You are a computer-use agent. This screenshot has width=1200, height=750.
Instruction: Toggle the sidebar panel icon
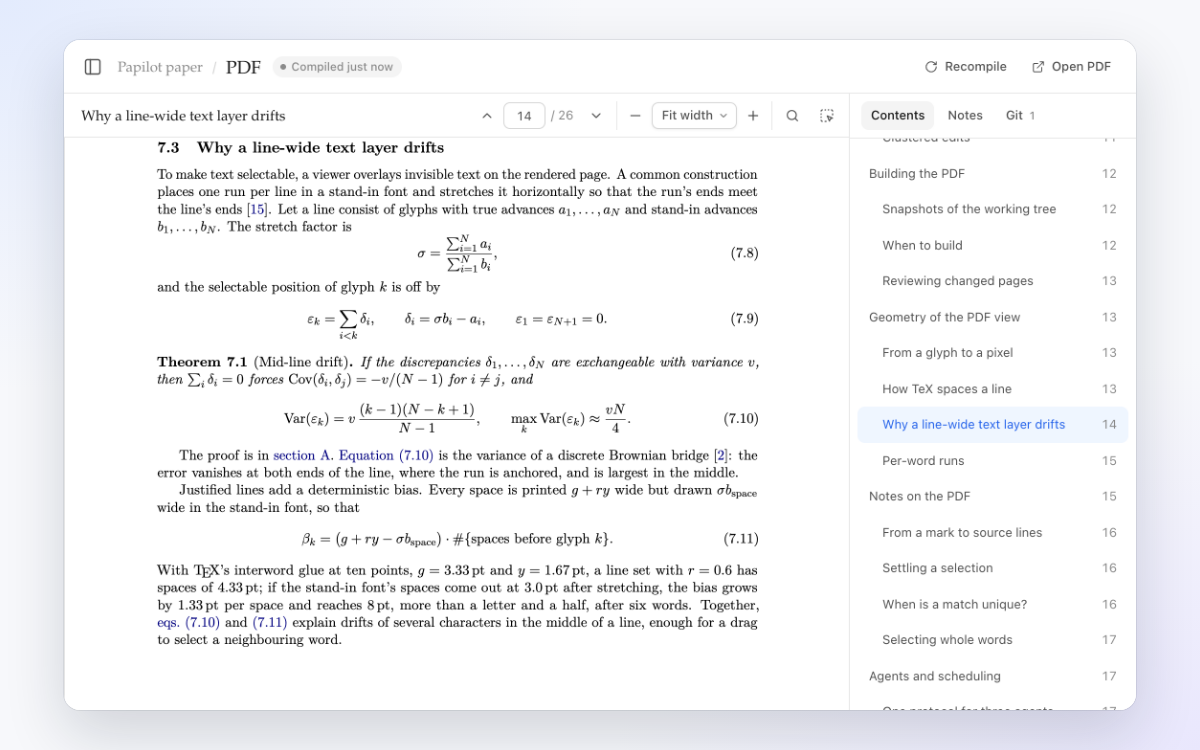pyautogui.click(x=93, y=67)
